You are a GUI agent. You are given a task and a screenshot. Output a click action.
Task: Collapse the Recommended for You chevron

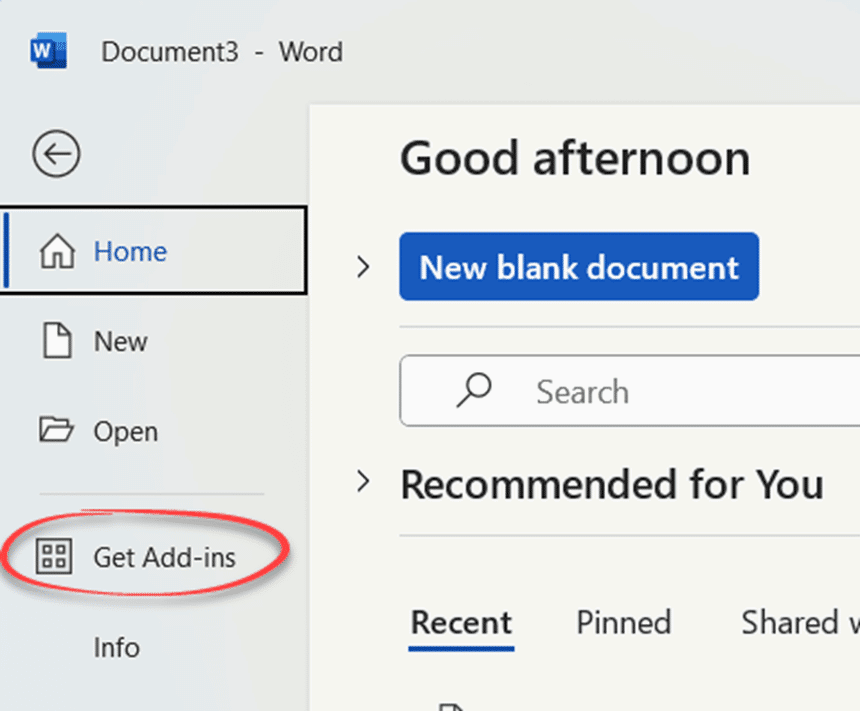coord(363,484)
